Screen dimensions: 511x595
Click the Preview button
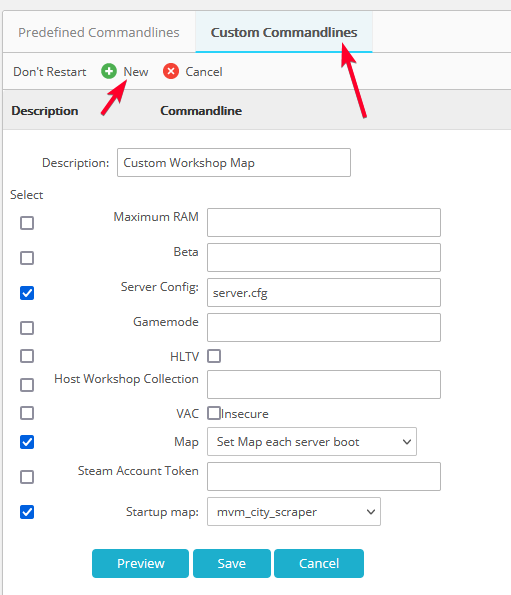coord(140,564)
